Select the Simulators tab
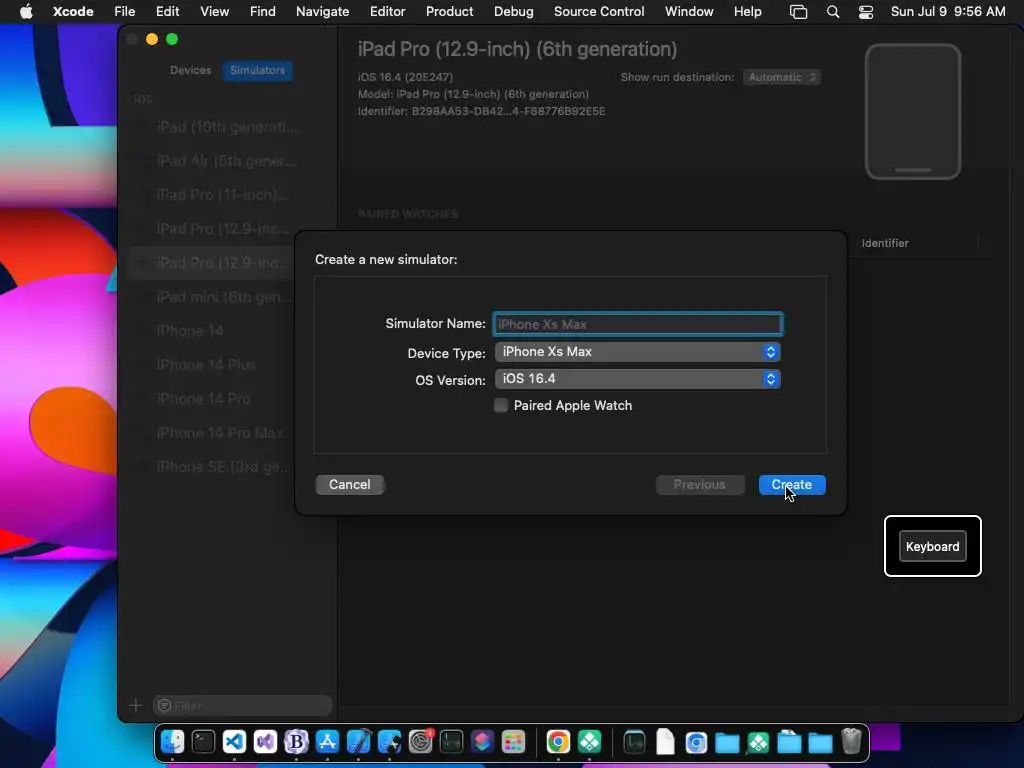The width and height of the screenshot is (1024, 768). (257, 70)
